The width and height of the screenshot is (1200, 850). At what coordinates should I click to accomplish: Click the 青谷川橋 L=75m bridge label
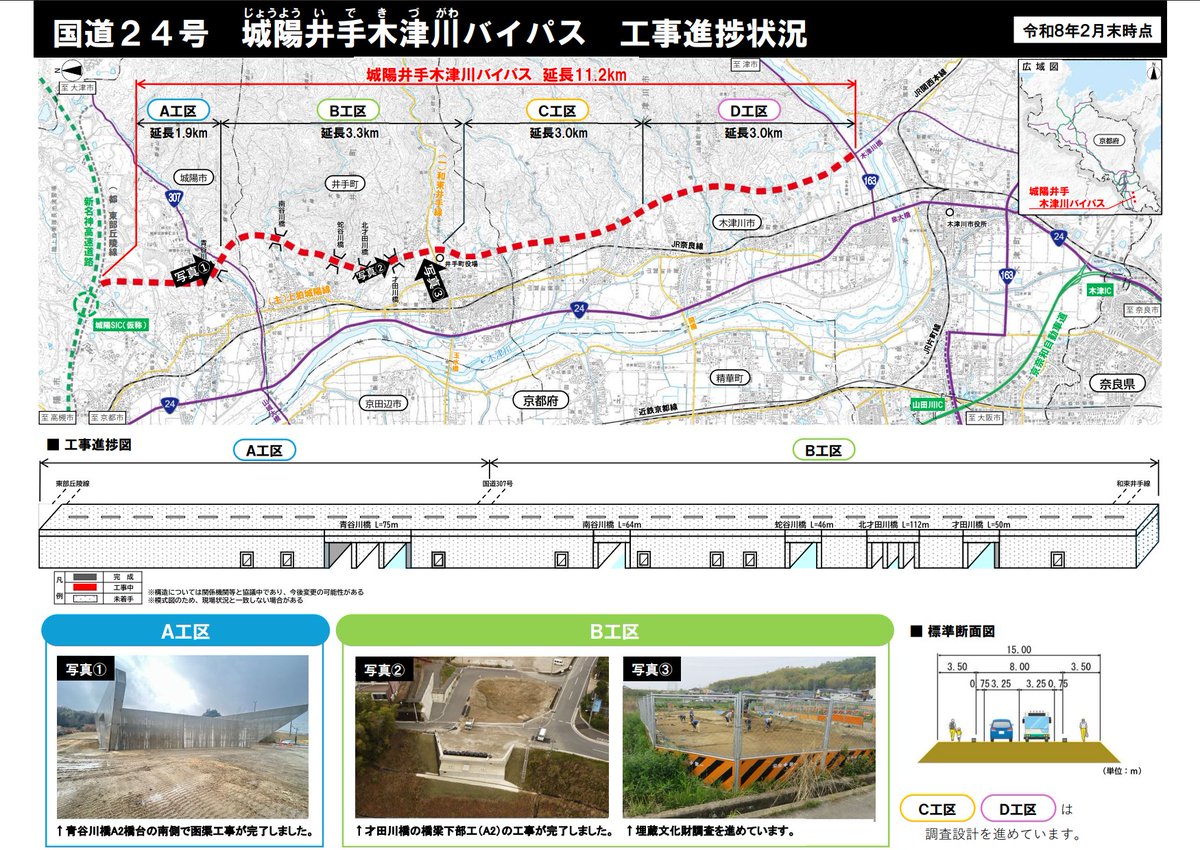(368, 524)
